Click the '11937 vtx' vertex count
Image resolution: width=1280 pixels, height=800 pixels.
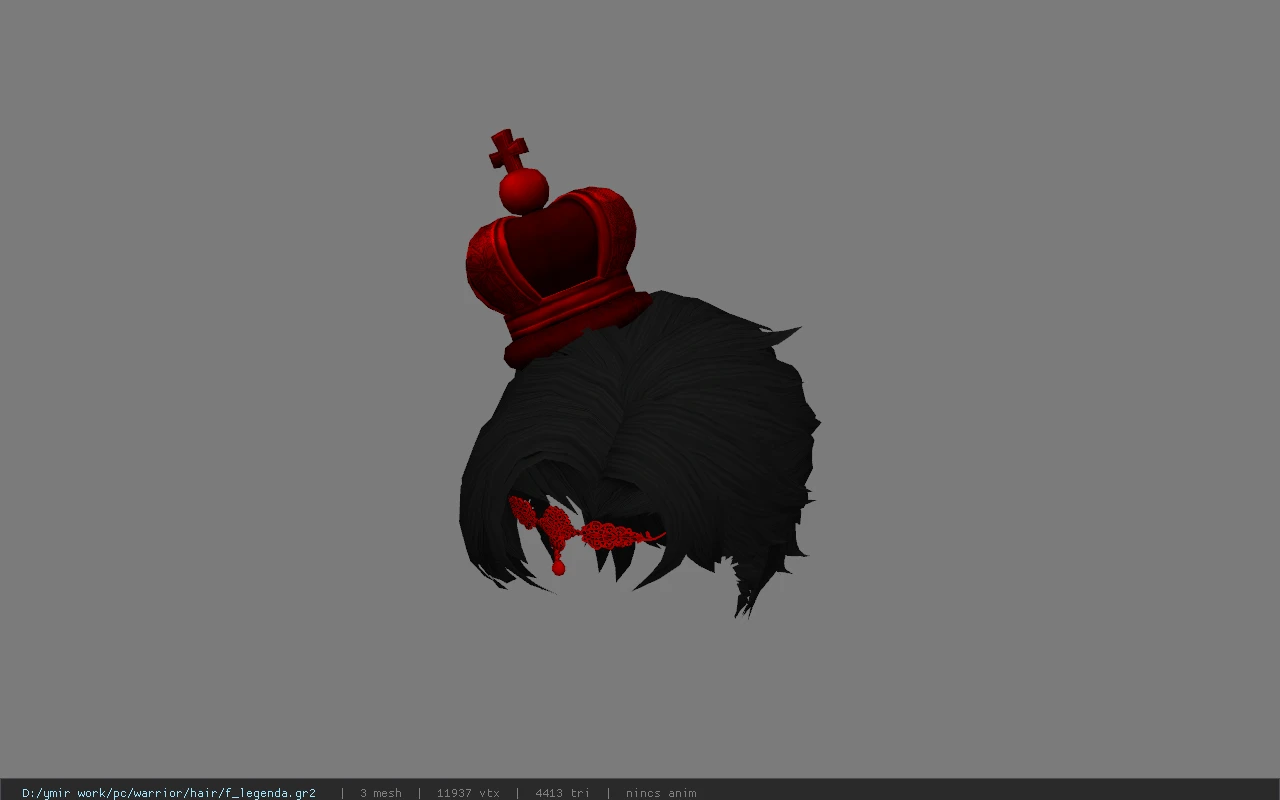click(468, 793)
